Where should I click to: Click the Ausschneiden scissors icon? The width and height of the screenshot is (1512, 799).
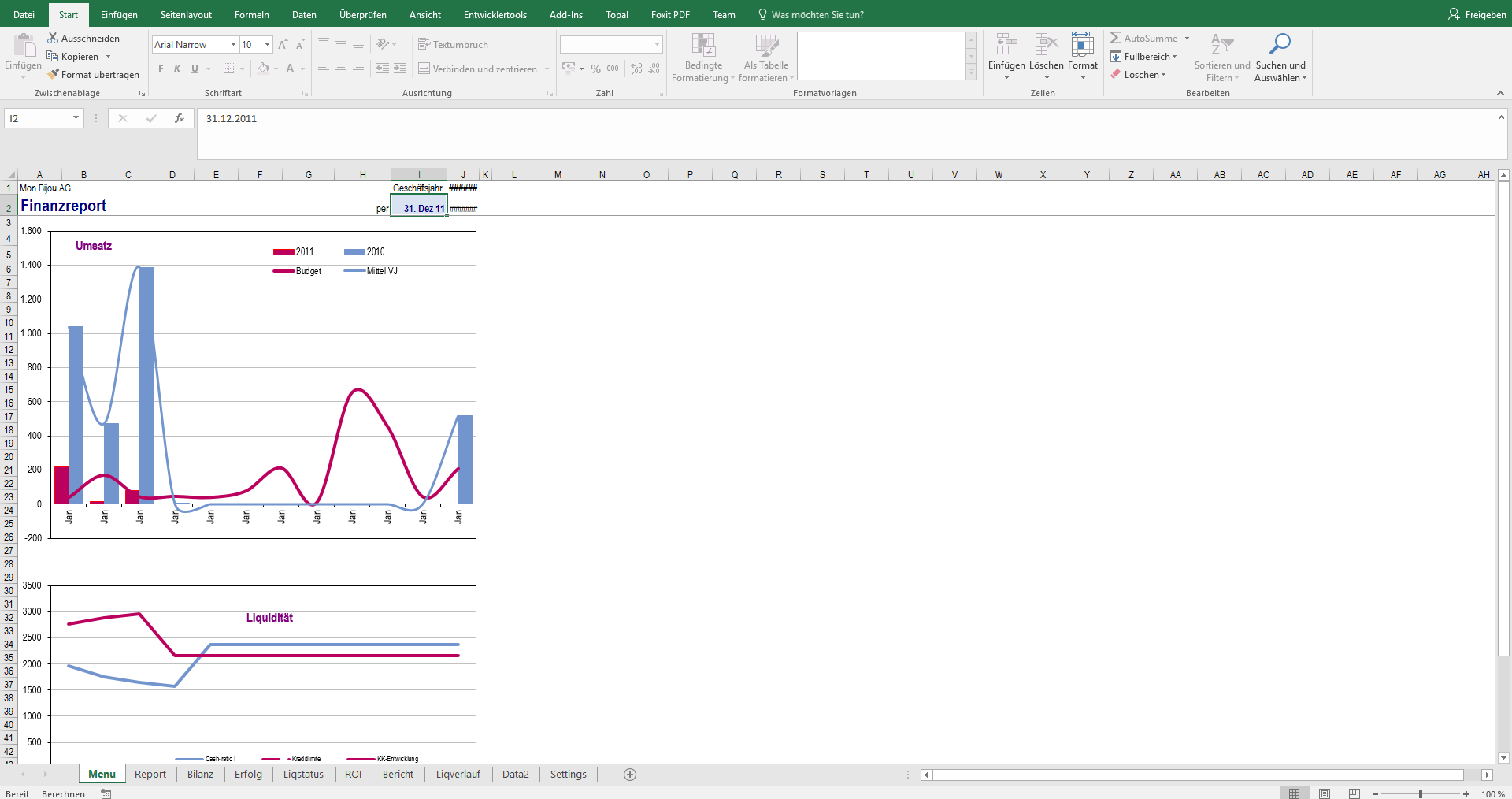(x=53, y=38)
